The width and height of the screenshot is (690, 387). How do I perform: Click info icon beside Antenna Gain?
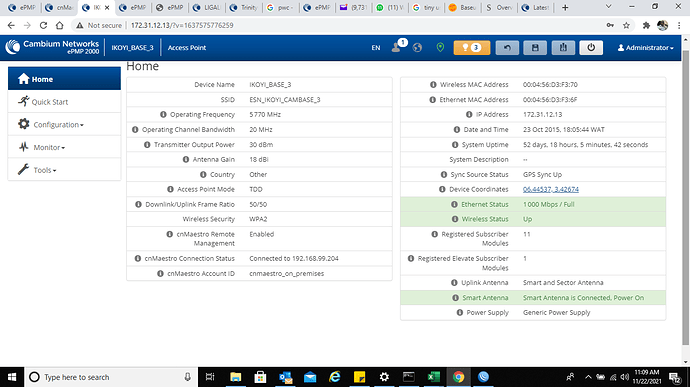pyautogui.click(x=186, y=159)
